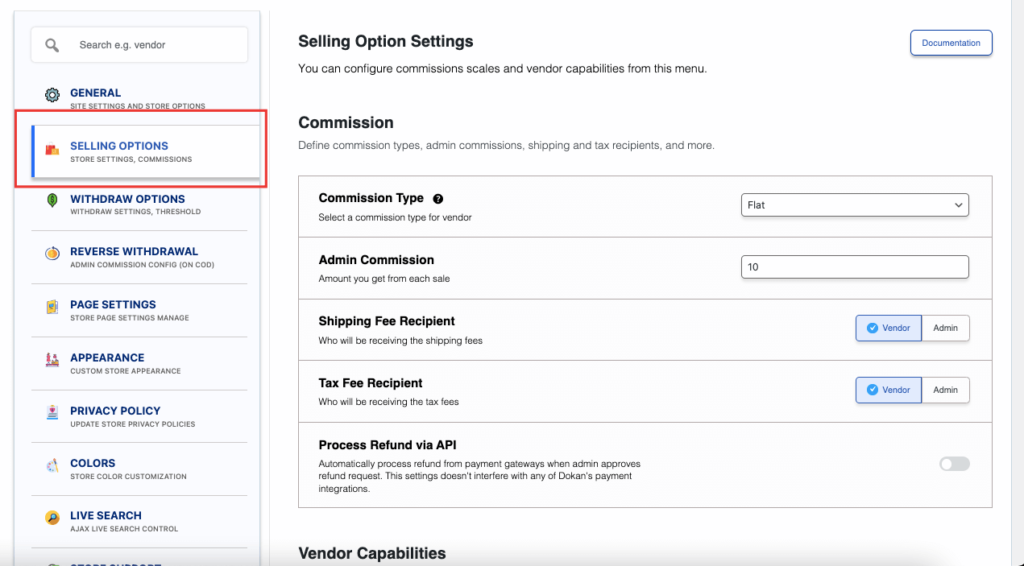
Task: Click 'Select a commission type for vendor' text
Action: [x=395, y=217]
